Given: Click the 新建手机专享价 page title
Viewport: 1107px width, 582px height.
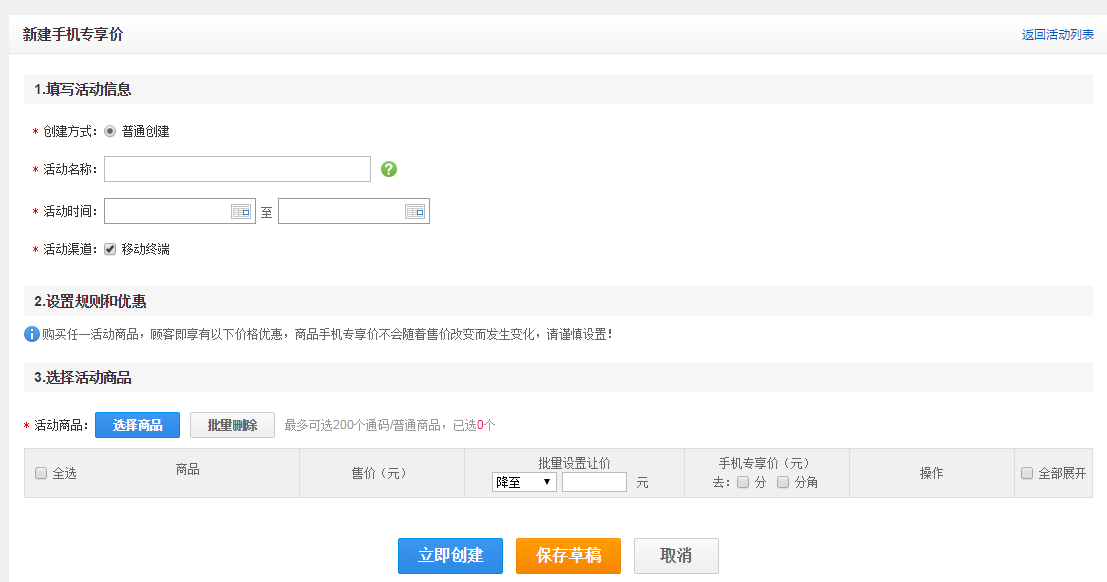Looking at the screenshot, I should click(73, 35).
